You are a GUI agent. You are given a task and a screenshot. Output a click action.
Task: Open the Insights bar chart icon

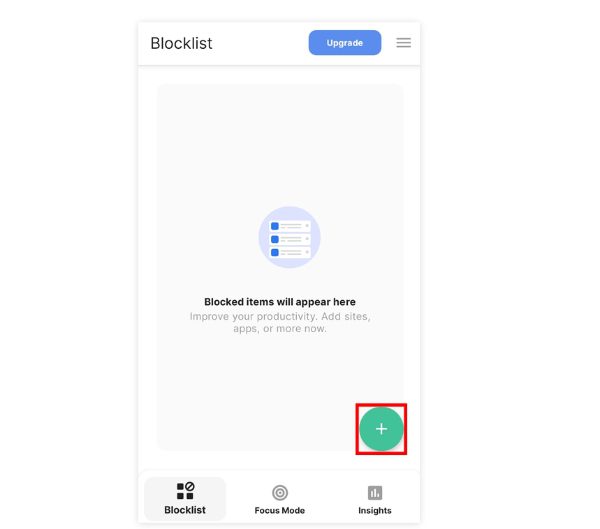tap(375, 493)
